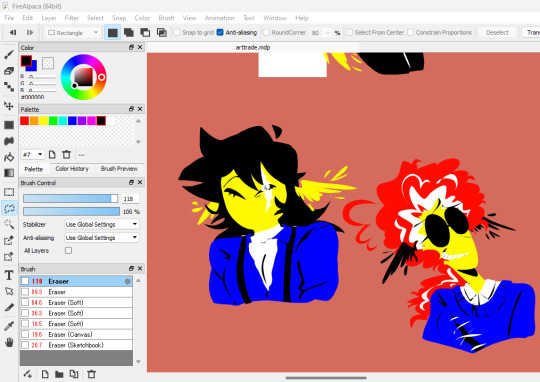Select the Hand pan tool
Screen dimensions: 540x382
9,342
